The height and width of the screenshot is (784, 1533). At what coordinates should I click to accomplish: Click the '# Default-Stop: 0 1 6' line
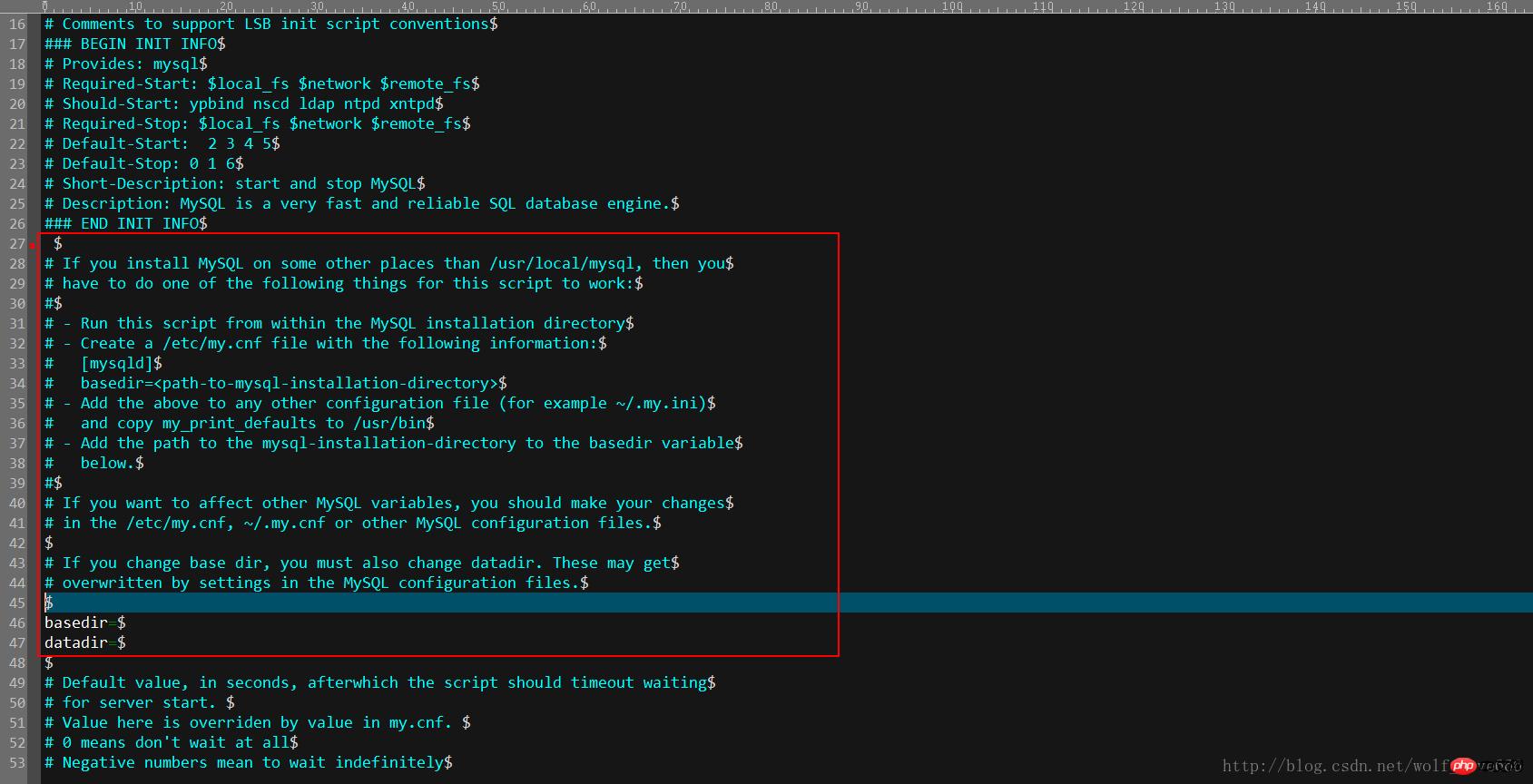[x=144, y=163]
